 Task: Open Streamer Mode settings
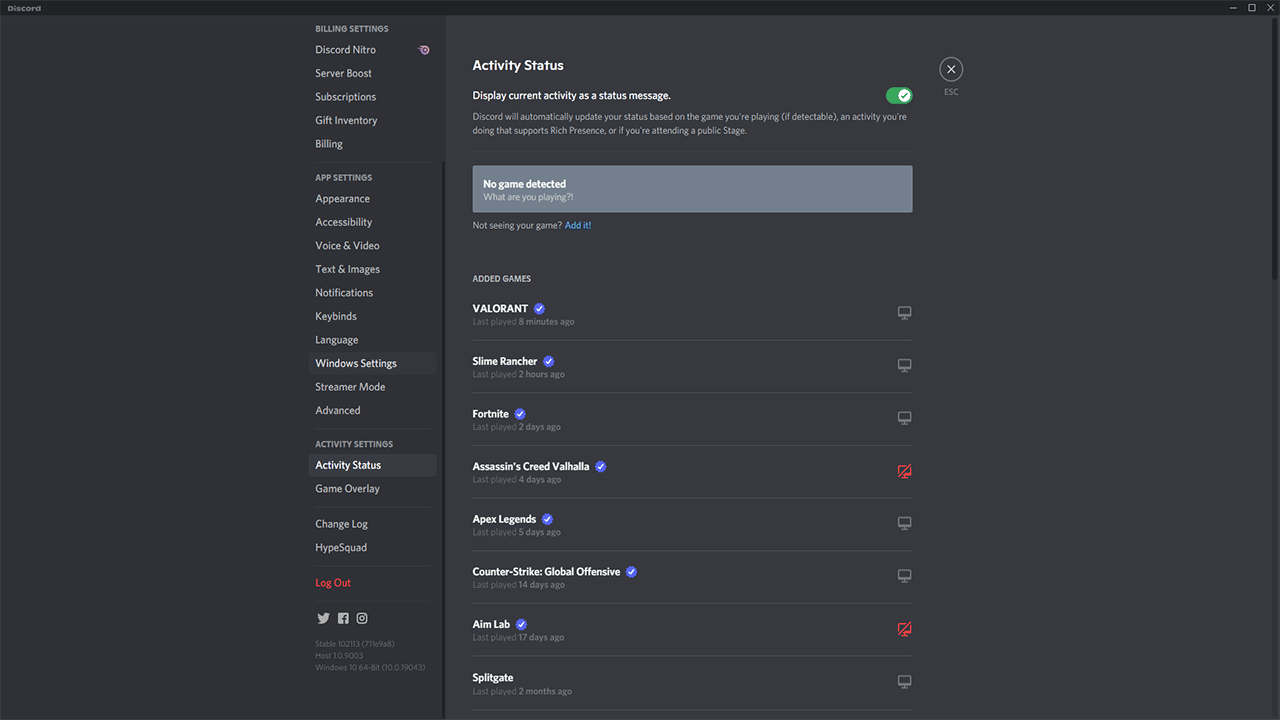coord(372,387)
